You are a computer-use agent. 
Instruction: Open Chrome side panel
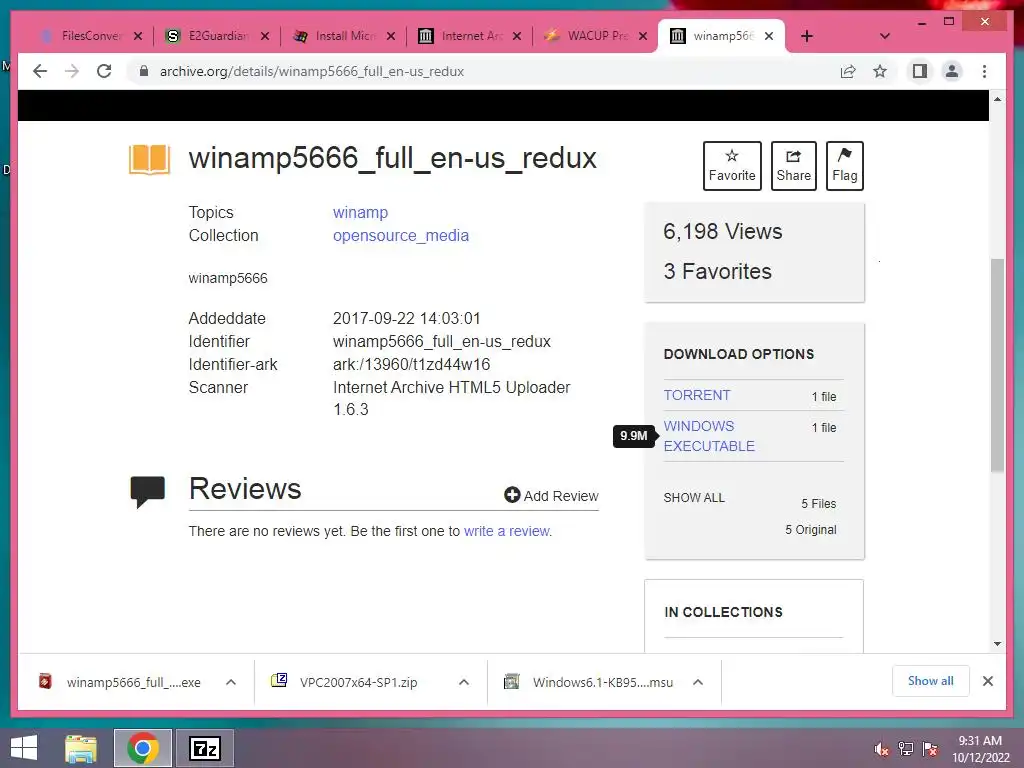coord(920,71)
